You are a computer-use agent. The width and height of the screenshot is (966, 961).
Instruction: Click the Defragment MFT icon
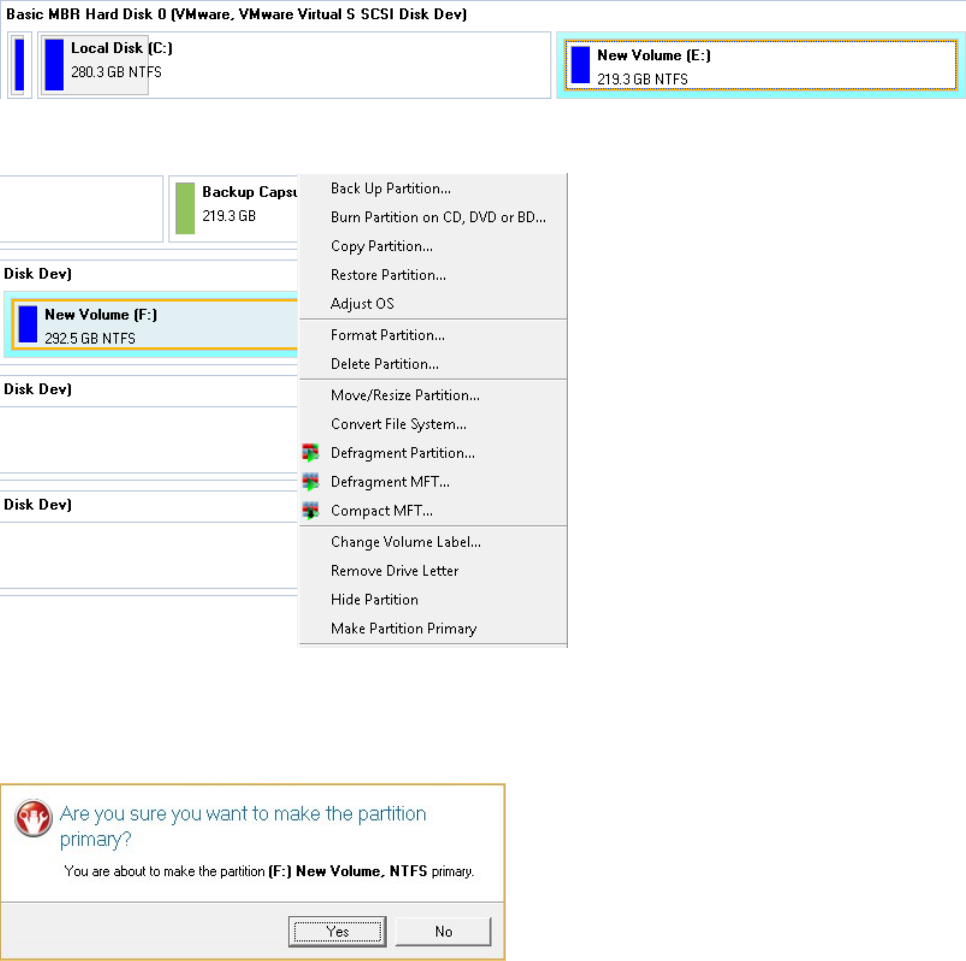pyautogui.click(x=310, y=482)
